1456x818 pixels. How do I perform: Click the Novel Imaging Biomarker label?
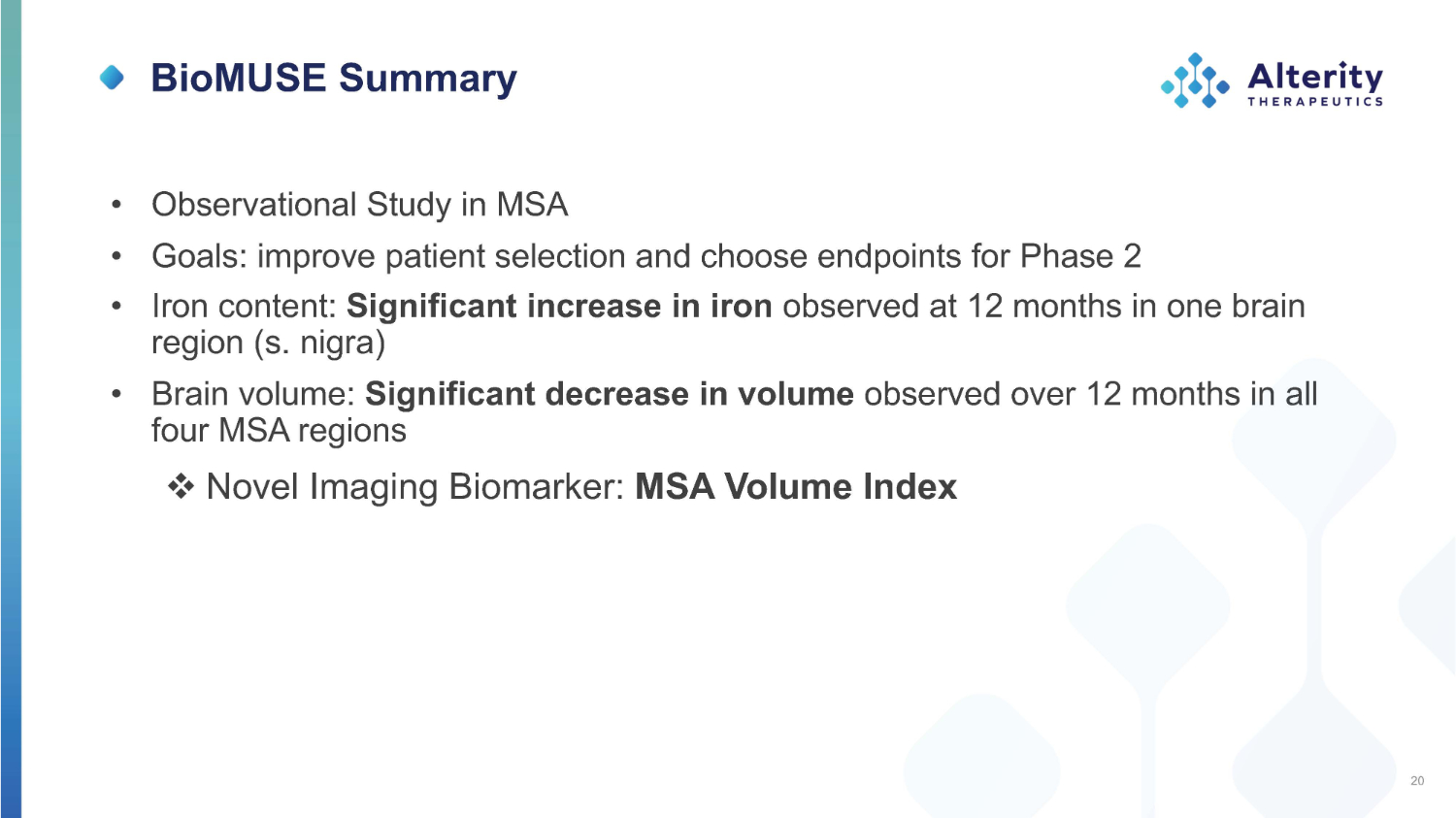[414, 486]
